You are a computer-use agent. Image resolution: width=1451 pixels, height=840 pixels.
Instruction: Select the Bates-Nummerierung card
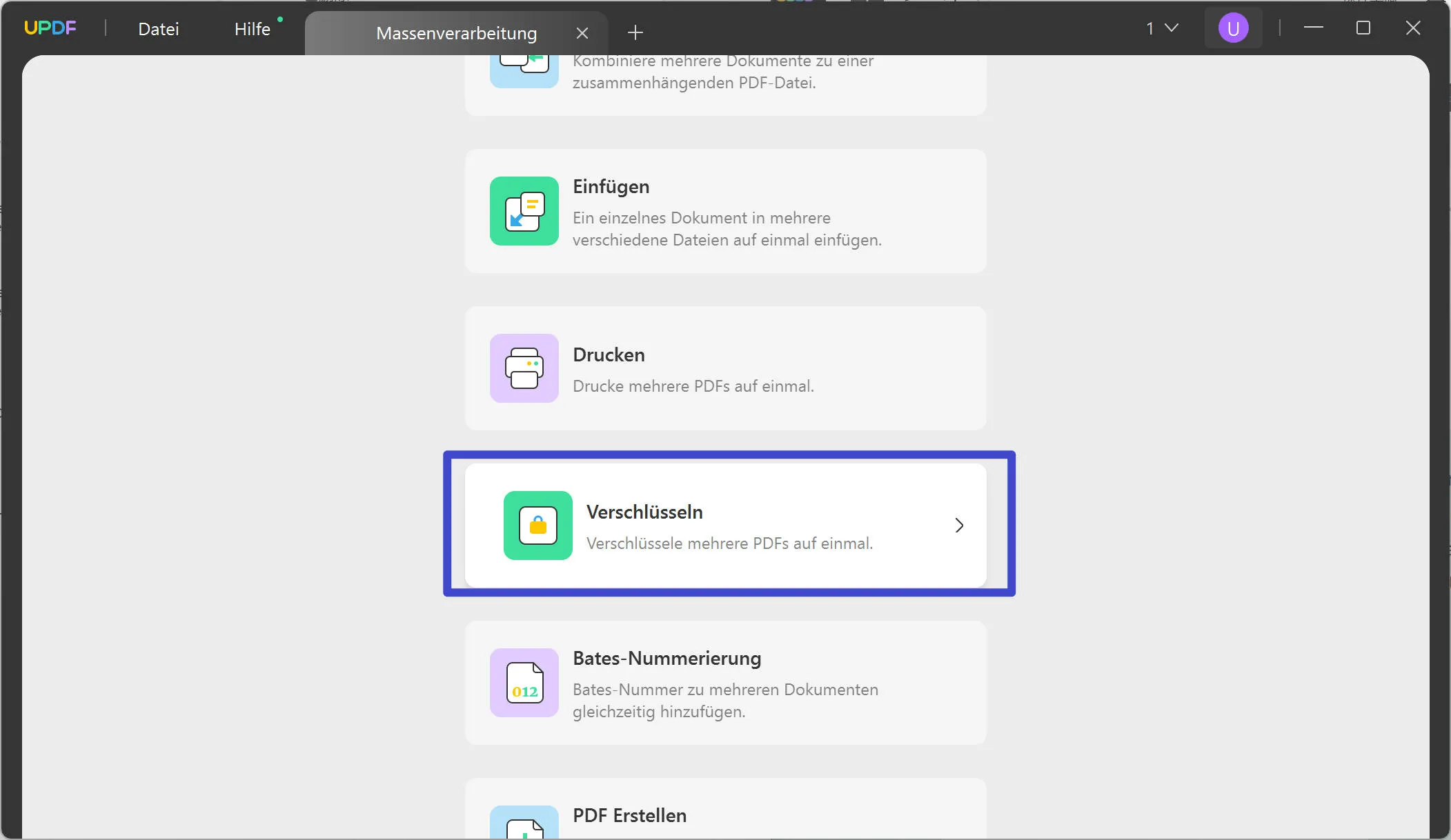[725, 683]
